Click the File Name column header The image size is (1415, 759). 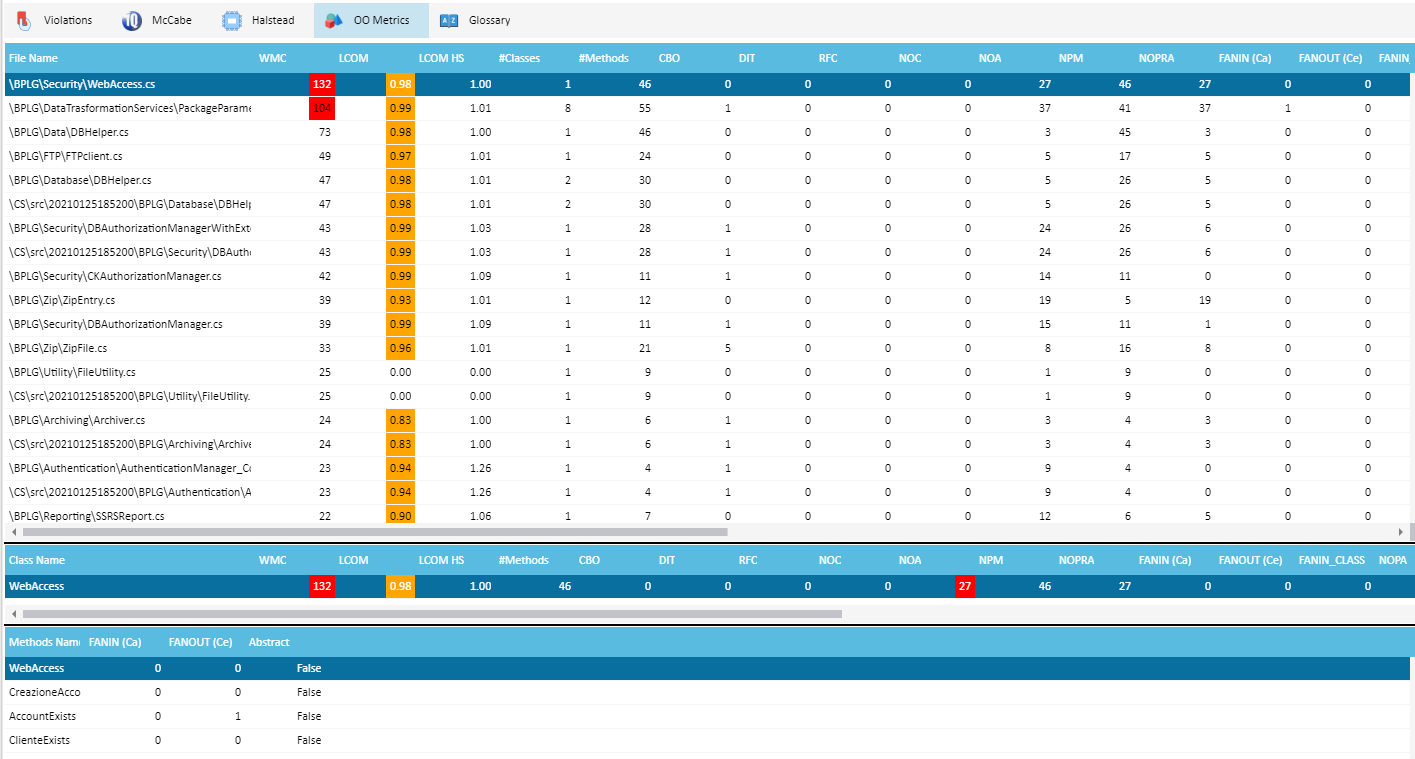[x=33, y=58]
